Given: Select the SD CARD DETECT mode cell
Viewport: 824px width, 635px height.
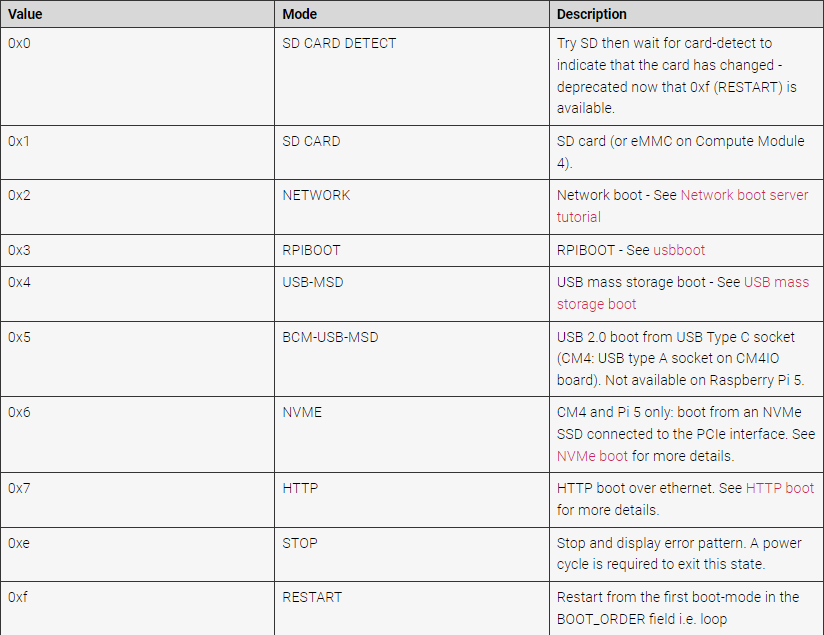Looking at the screenshot, I should coord(411,76).
